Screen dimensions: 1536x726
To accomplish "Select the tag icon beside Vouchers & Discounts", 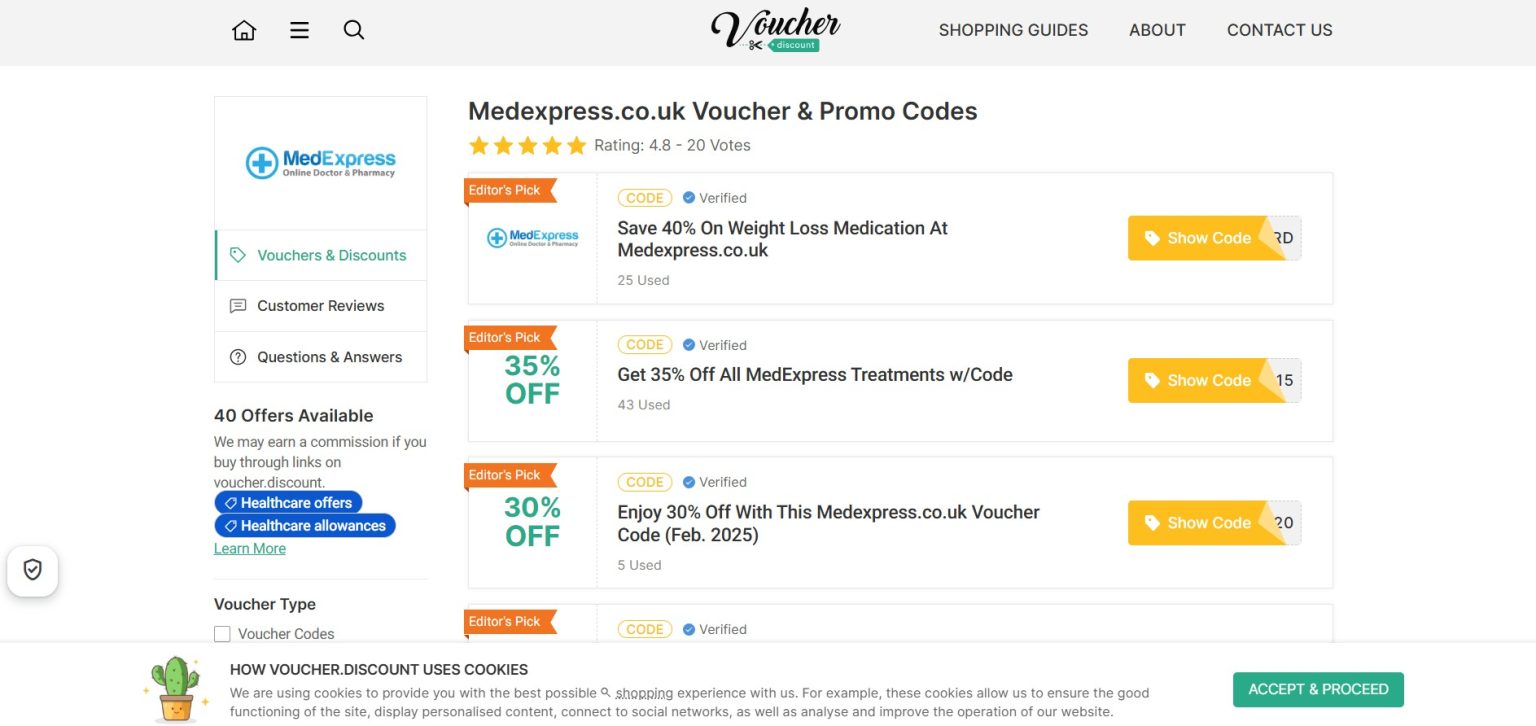I will [237, 255].
